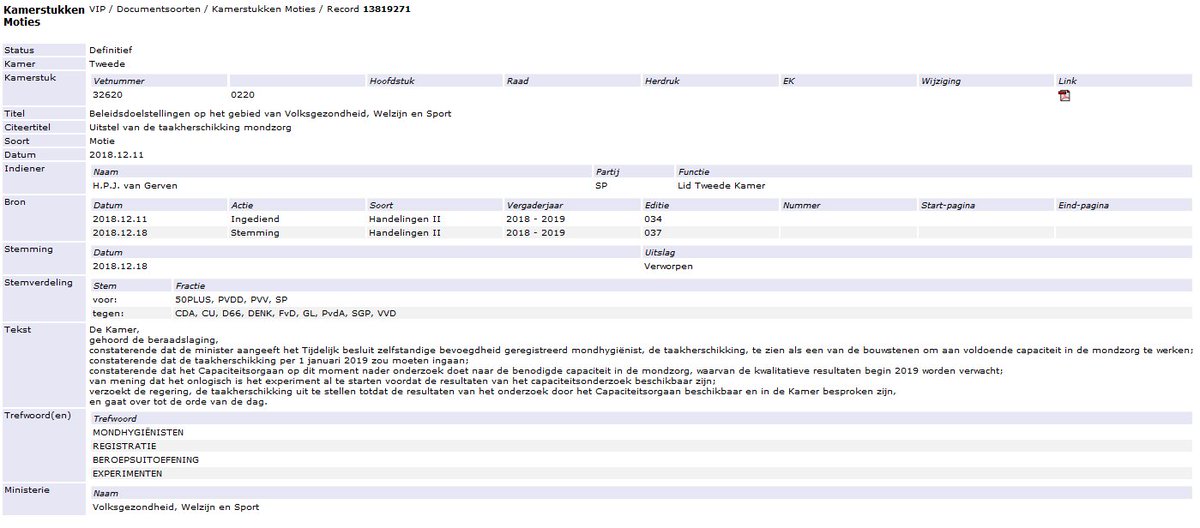
Task: Click the trefwoord BEROEPSUITOEFENING
Action: click(x=145, y=459)
